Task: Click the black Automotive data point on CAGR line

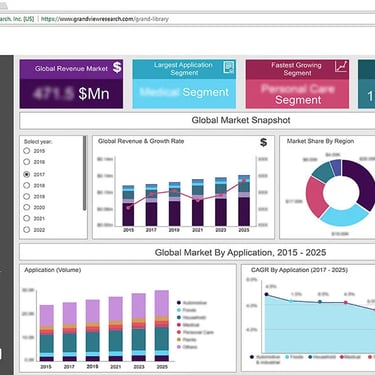Action: click(x=266, y=294)
